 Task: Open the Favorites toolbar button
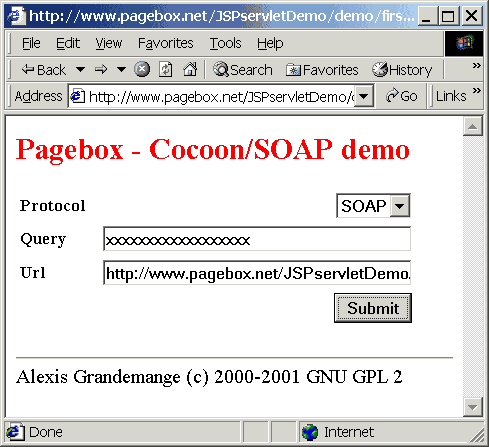pos(322,70)
